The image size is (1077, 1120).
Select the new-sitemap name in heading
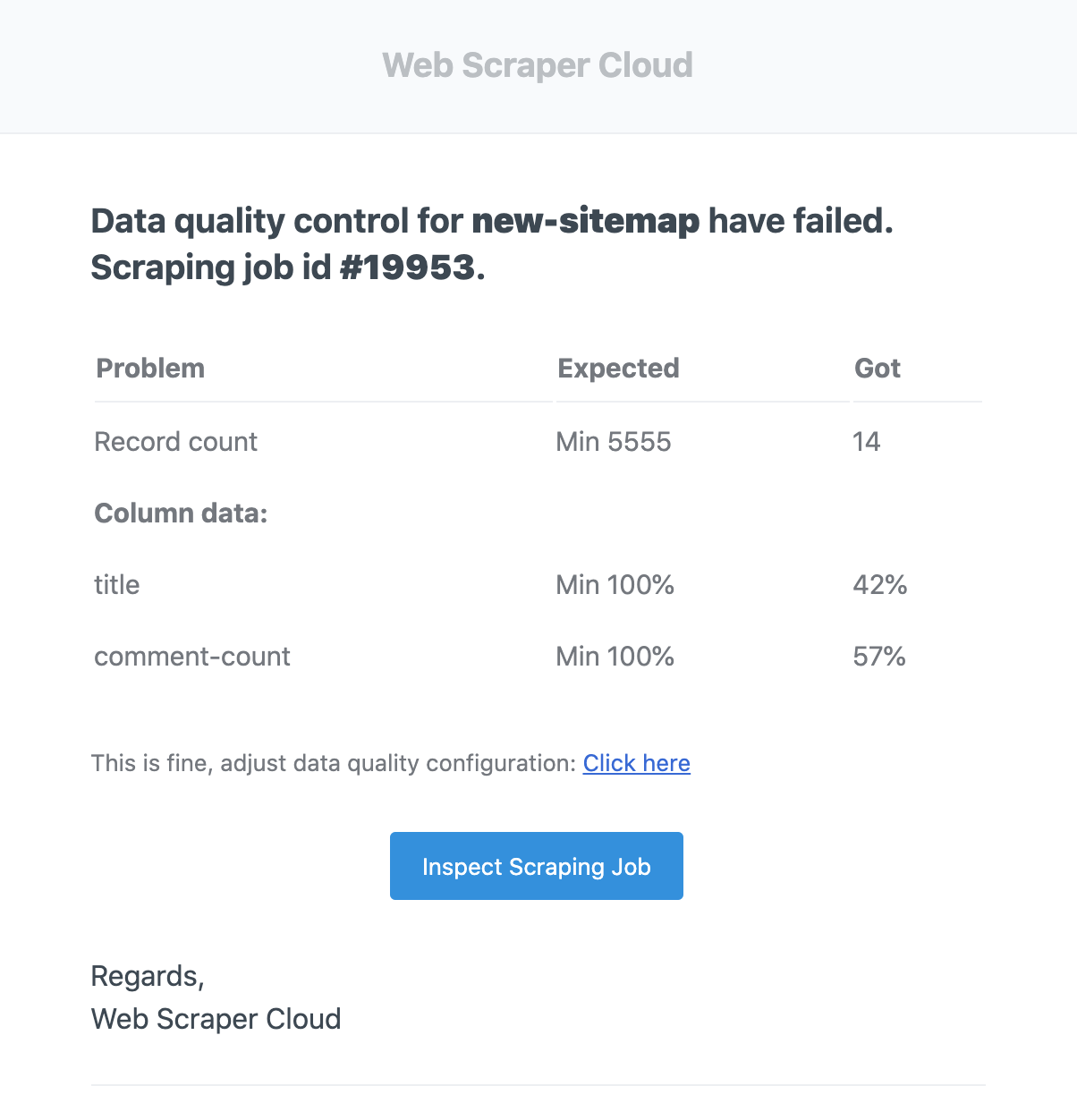click(x=586, y=221)
